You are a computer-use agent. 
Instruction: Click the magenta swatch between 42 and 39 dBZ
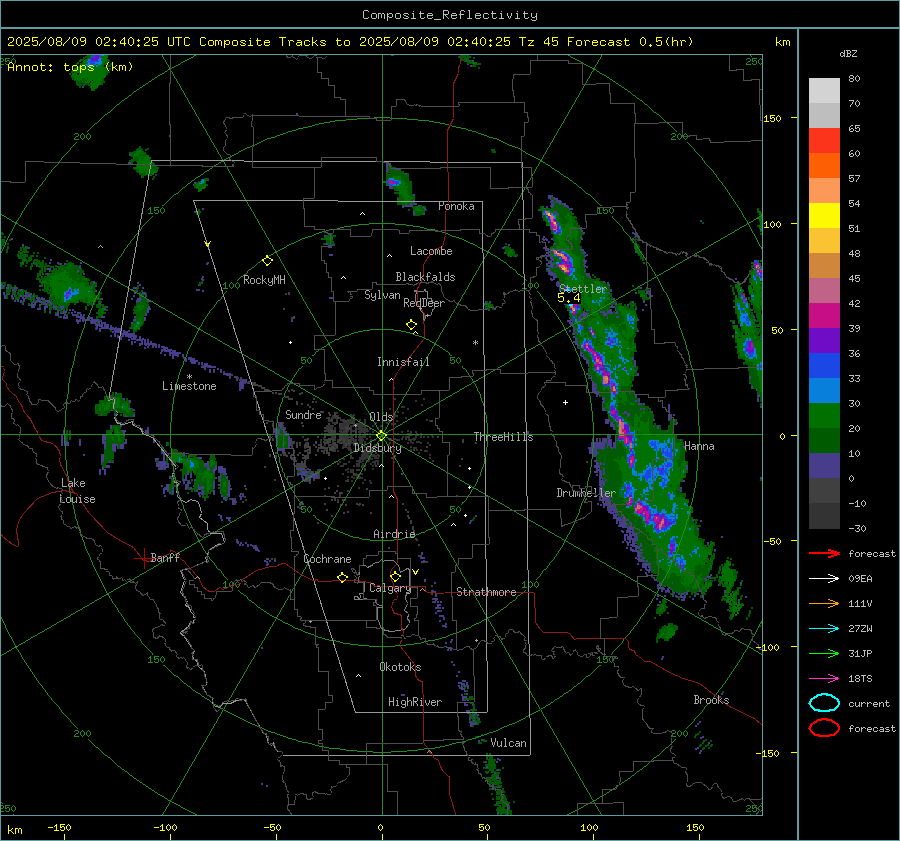(x=824, y=316)
